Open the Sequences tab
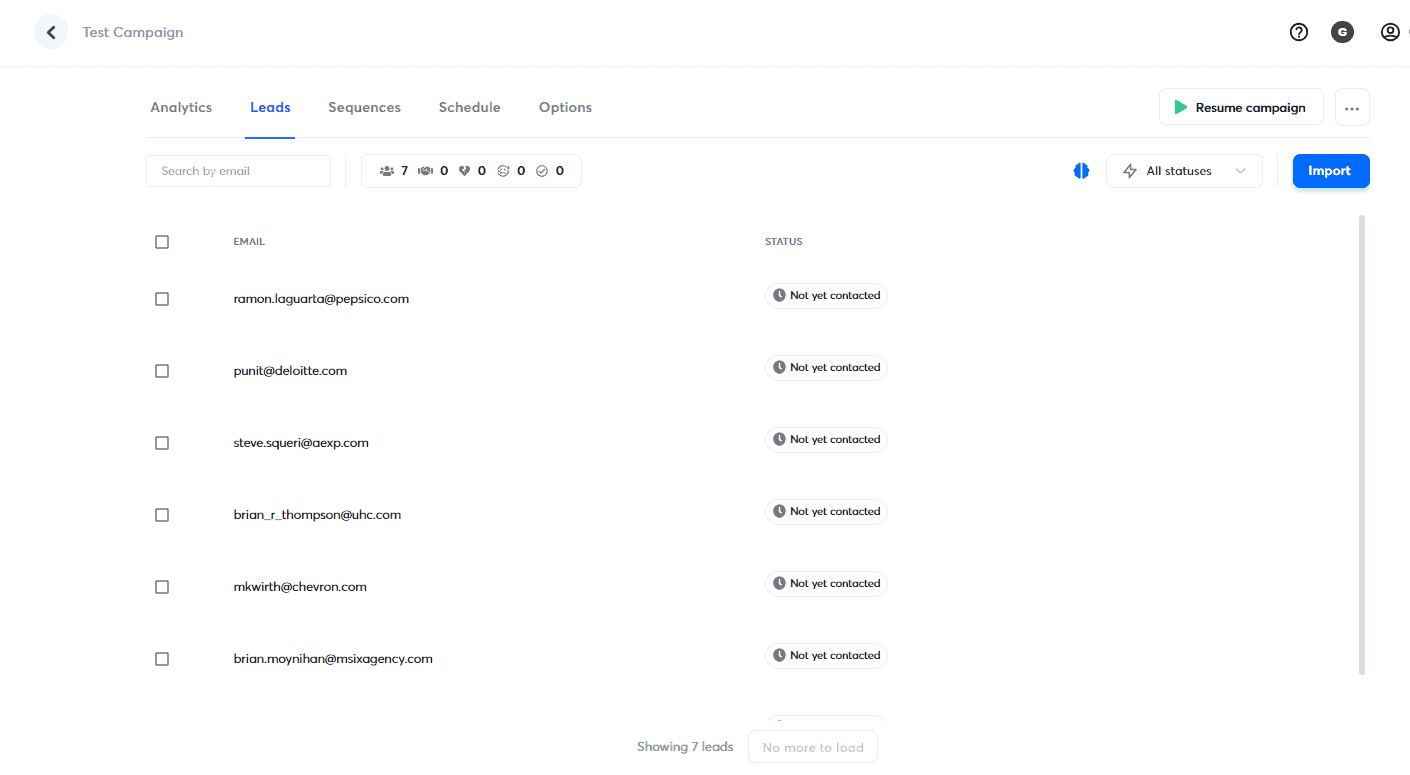Viewport: 1410px width, 775px height. click(364, 107)
